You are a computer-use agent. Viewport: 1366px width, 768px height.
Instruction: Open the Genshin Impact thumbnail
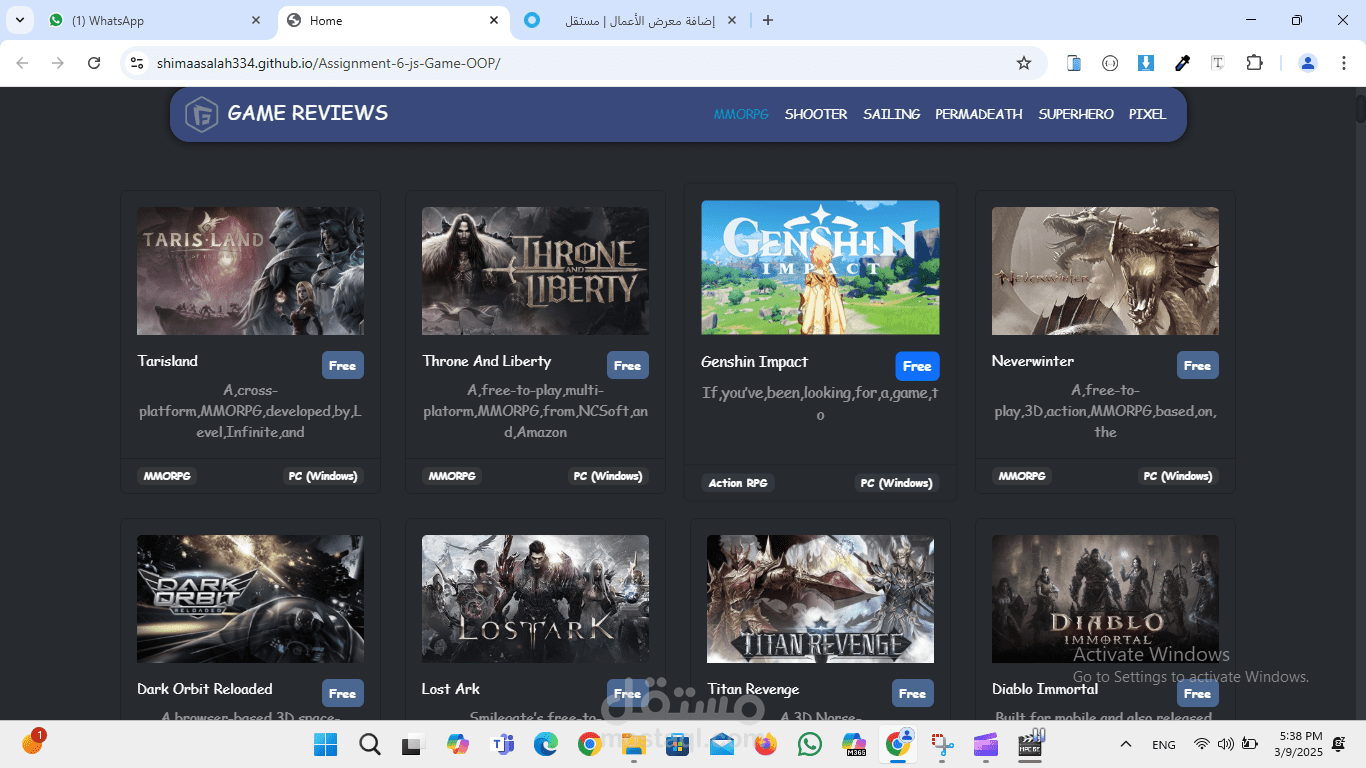(820, 267)
